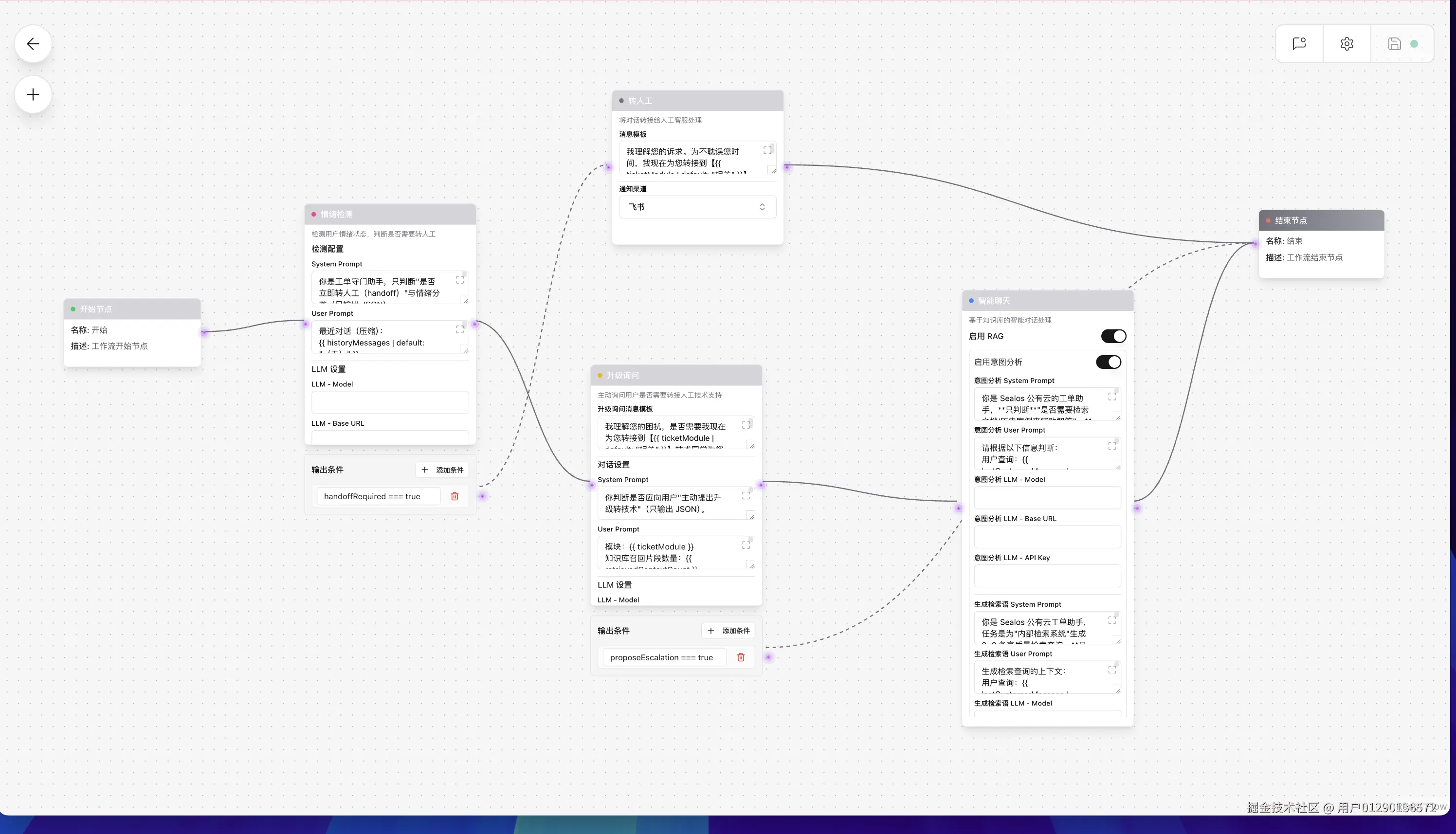Viewport: 1456px width, 834px height.
Task: Add condition in 升级询问 node
Action: 728,631
